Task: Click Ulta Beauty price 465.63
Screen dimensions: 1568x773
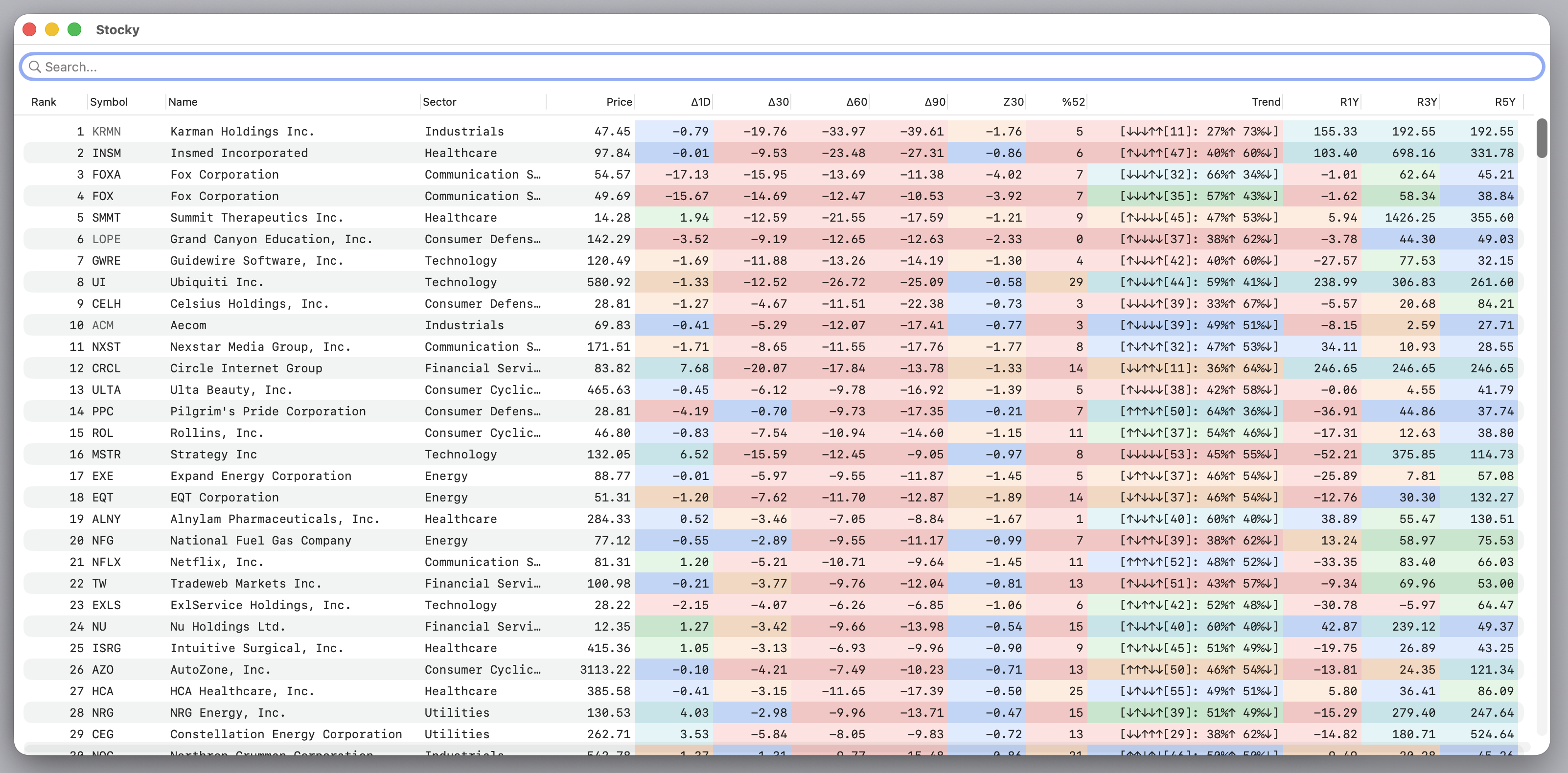Action: tap(609, 390)
